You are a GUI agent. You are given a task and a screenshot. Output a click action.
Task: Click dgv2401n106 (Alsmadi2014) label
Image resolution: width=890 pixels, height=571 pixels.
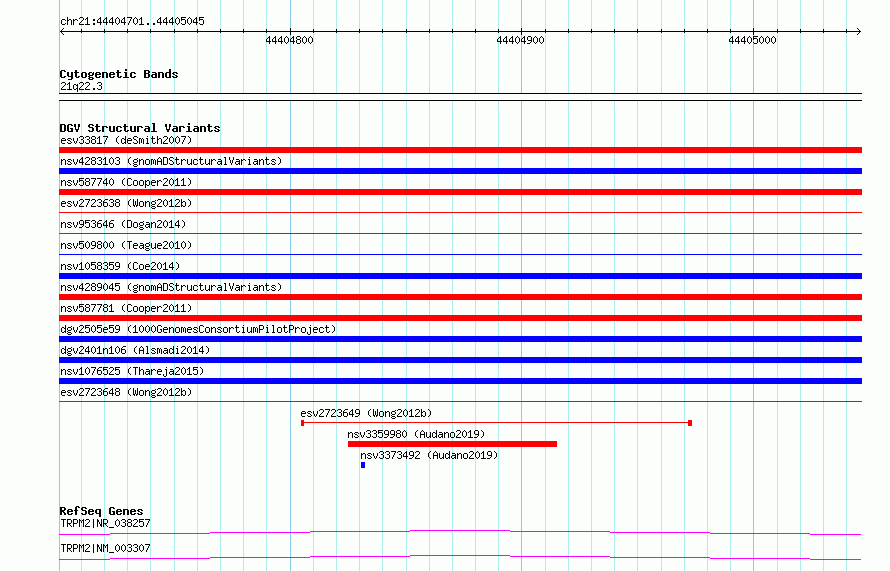[x=135, y=350]
